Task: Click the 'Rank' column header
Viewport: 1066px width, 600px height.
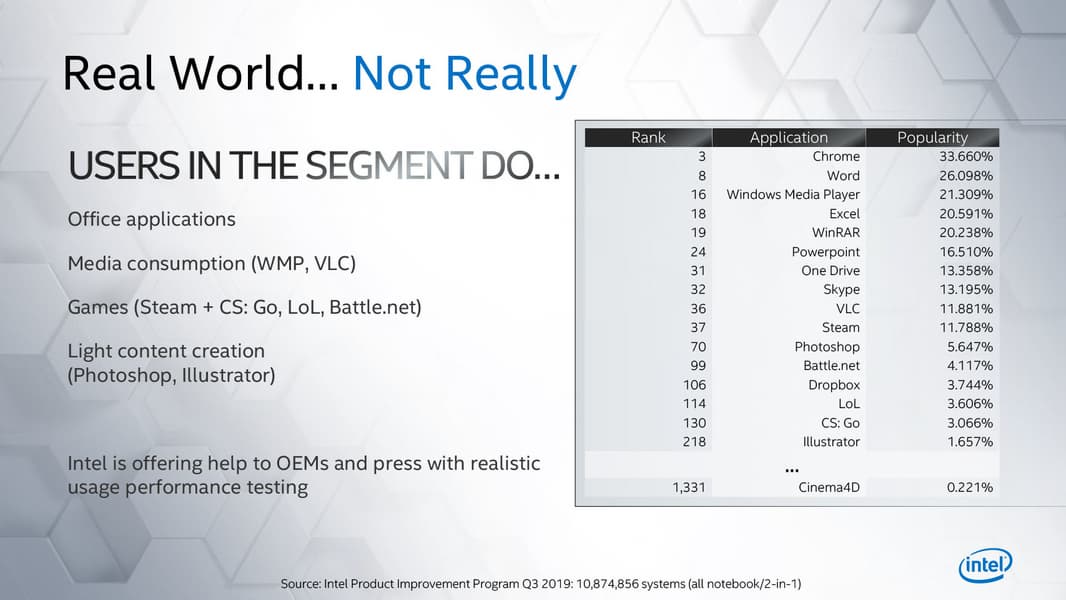Action: [648, 137]
